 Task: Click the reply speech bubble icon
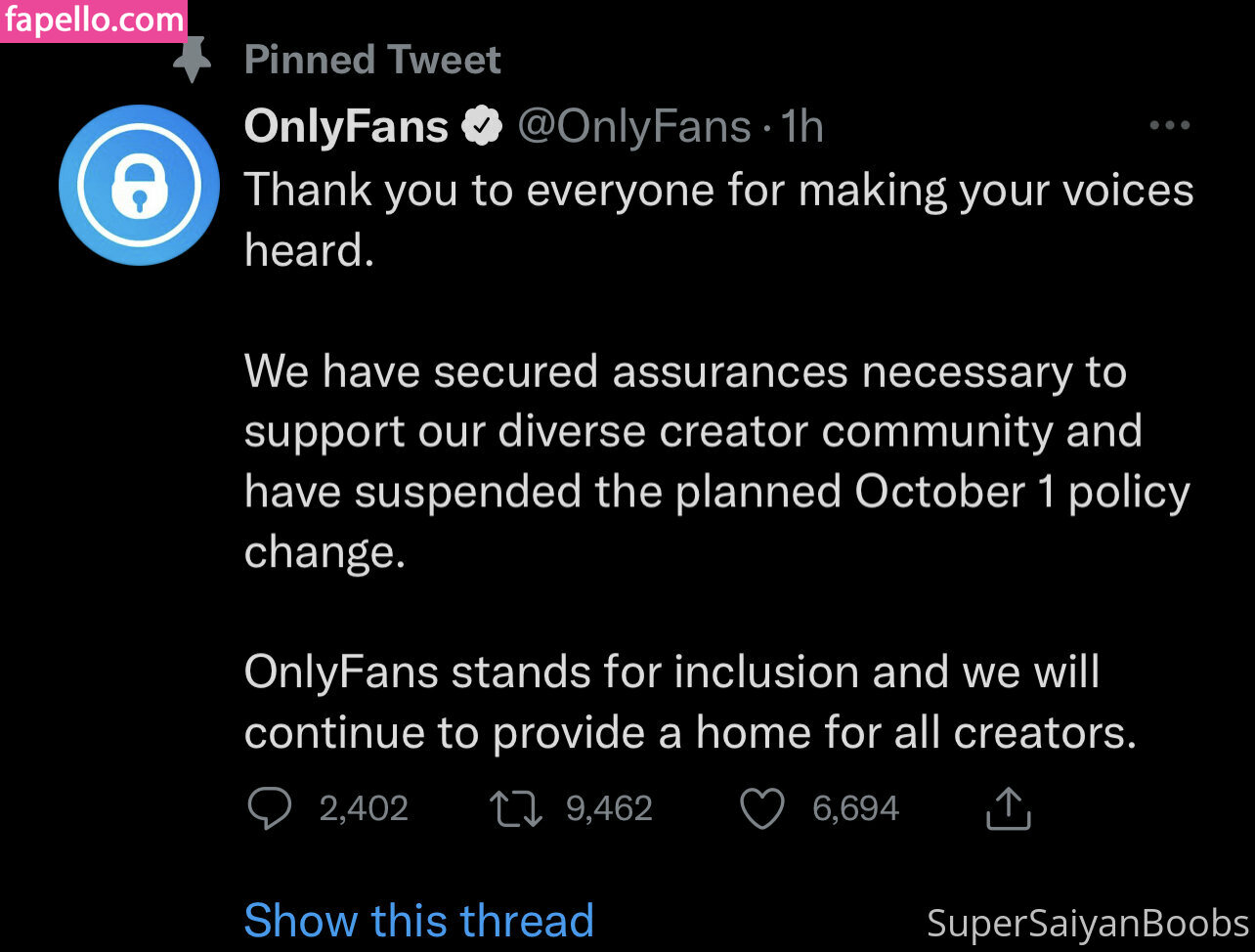click(269, 809)
